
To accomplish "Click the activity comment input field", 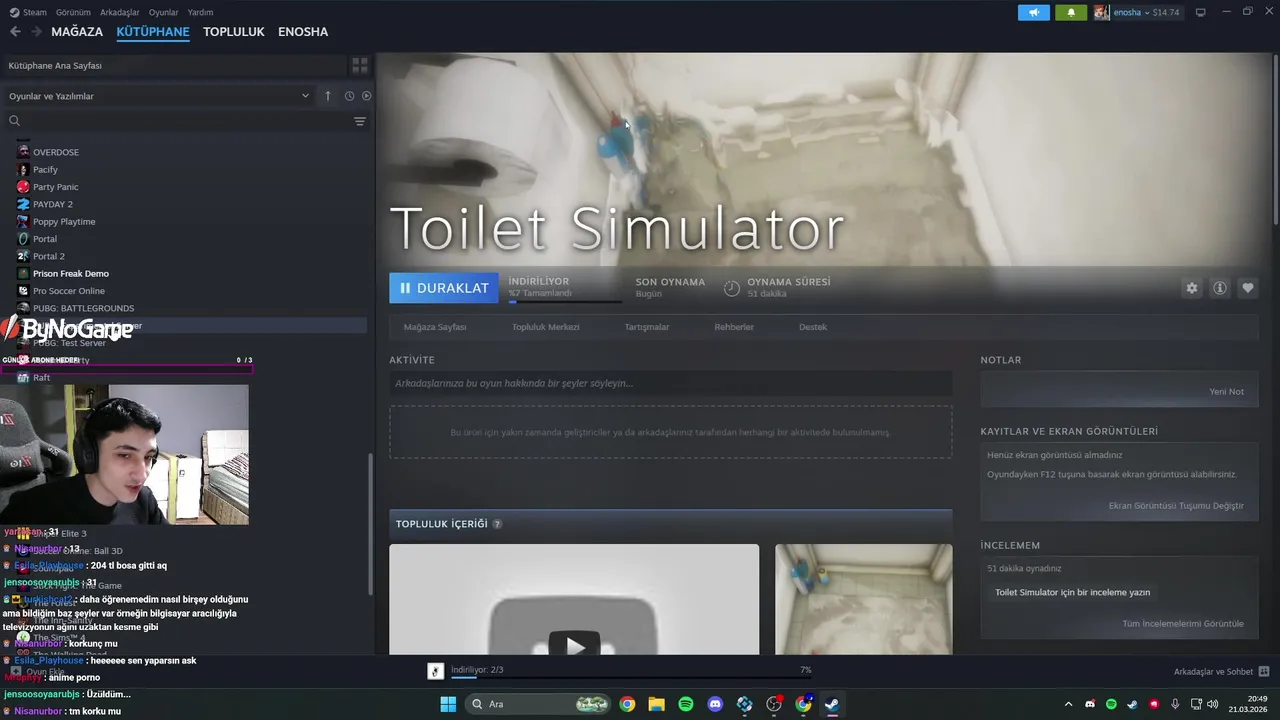I will pos(670,383).
